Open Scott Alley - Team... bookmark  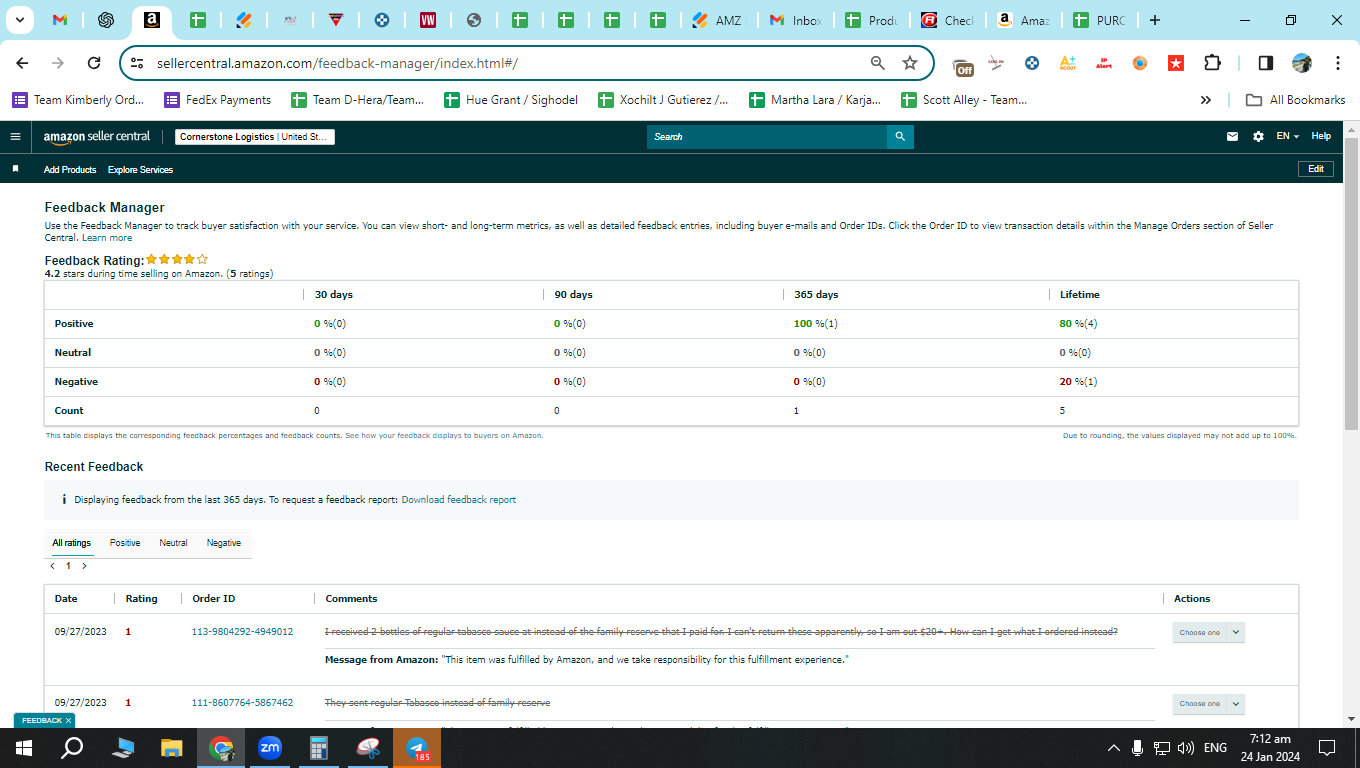pyautogui.click(x=964, y=100)
